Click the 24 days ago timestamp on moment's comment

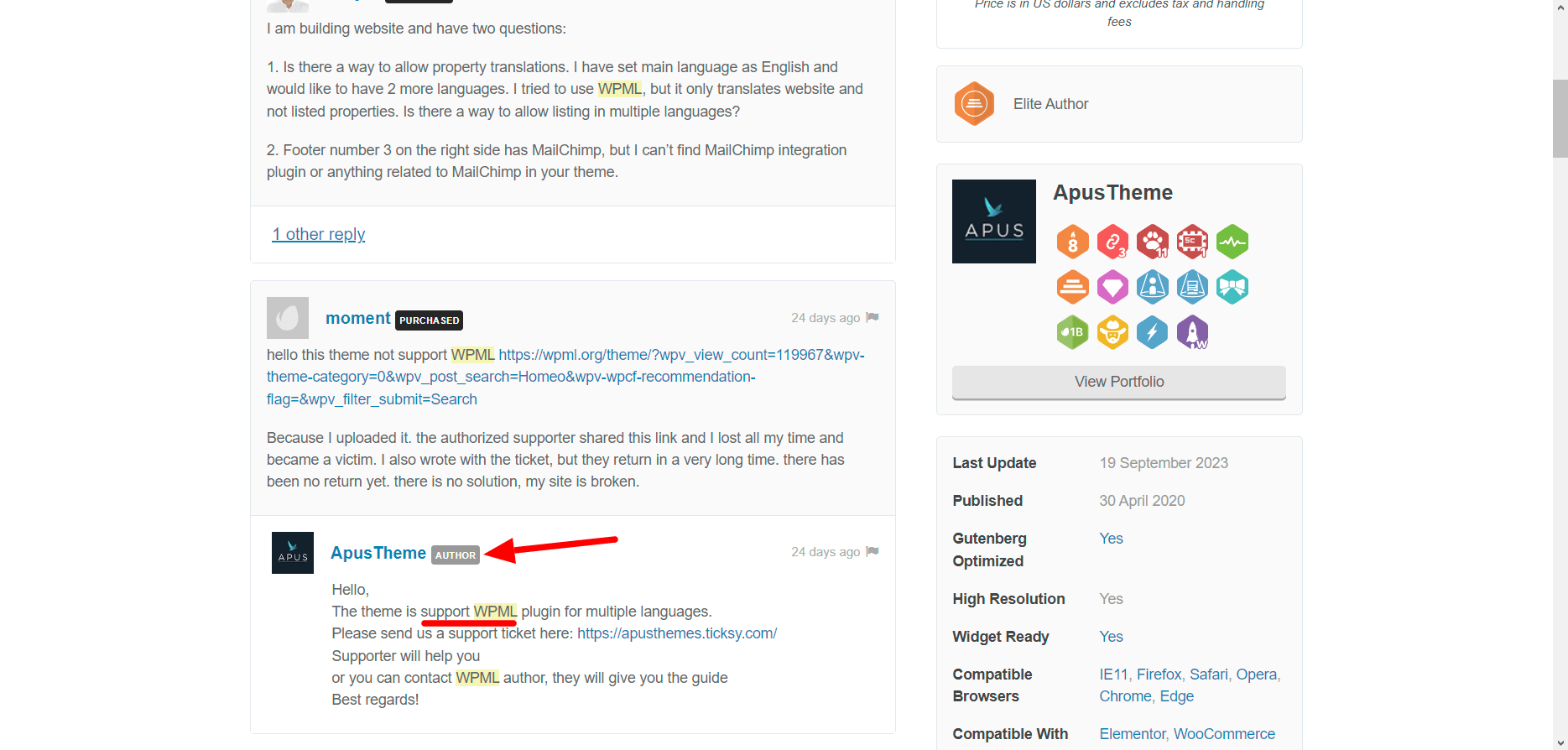826,318
